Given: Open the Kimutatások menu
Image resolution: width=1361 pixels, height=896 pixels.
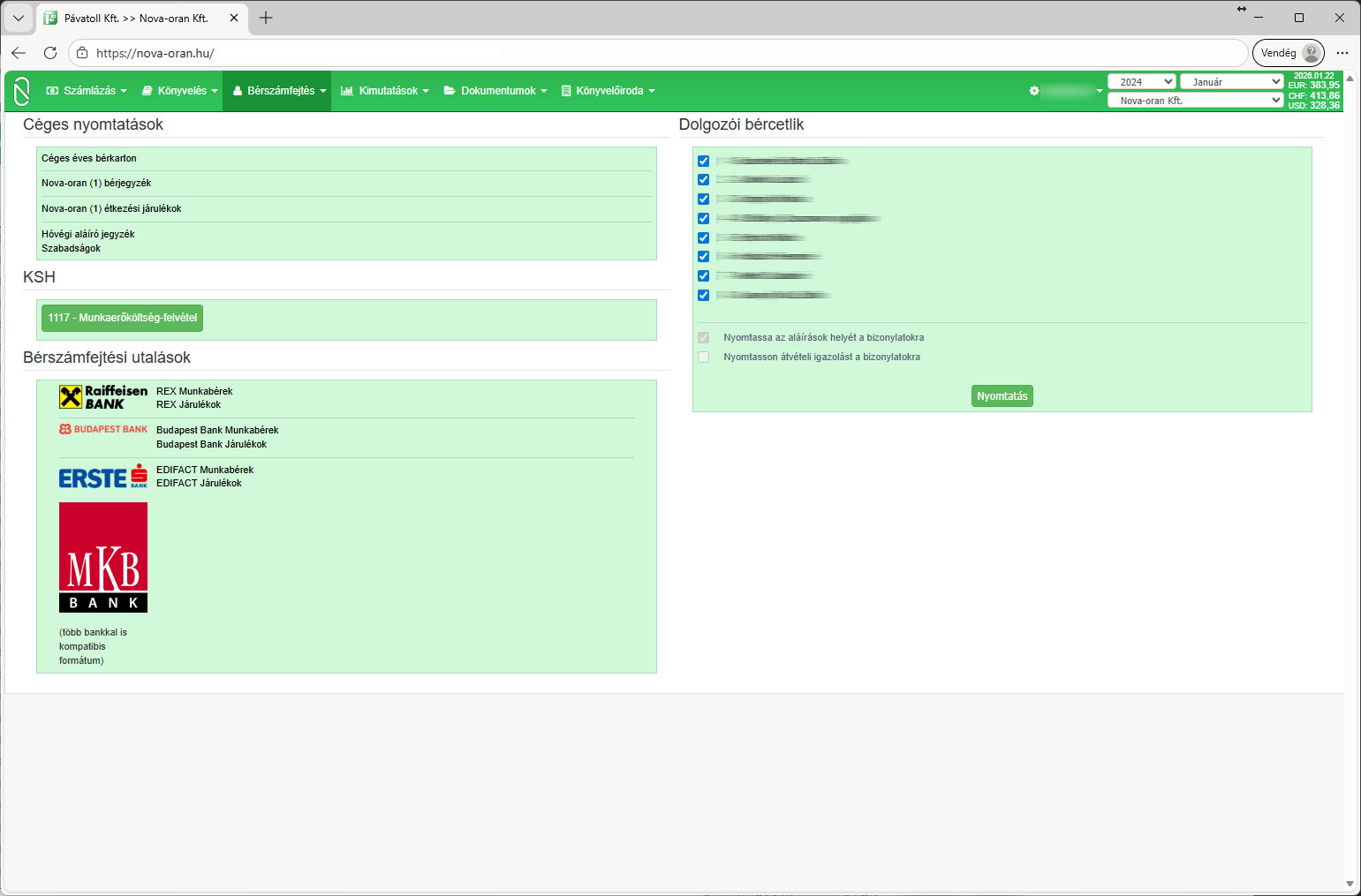Looking at the screenshot, I should 385,91.
